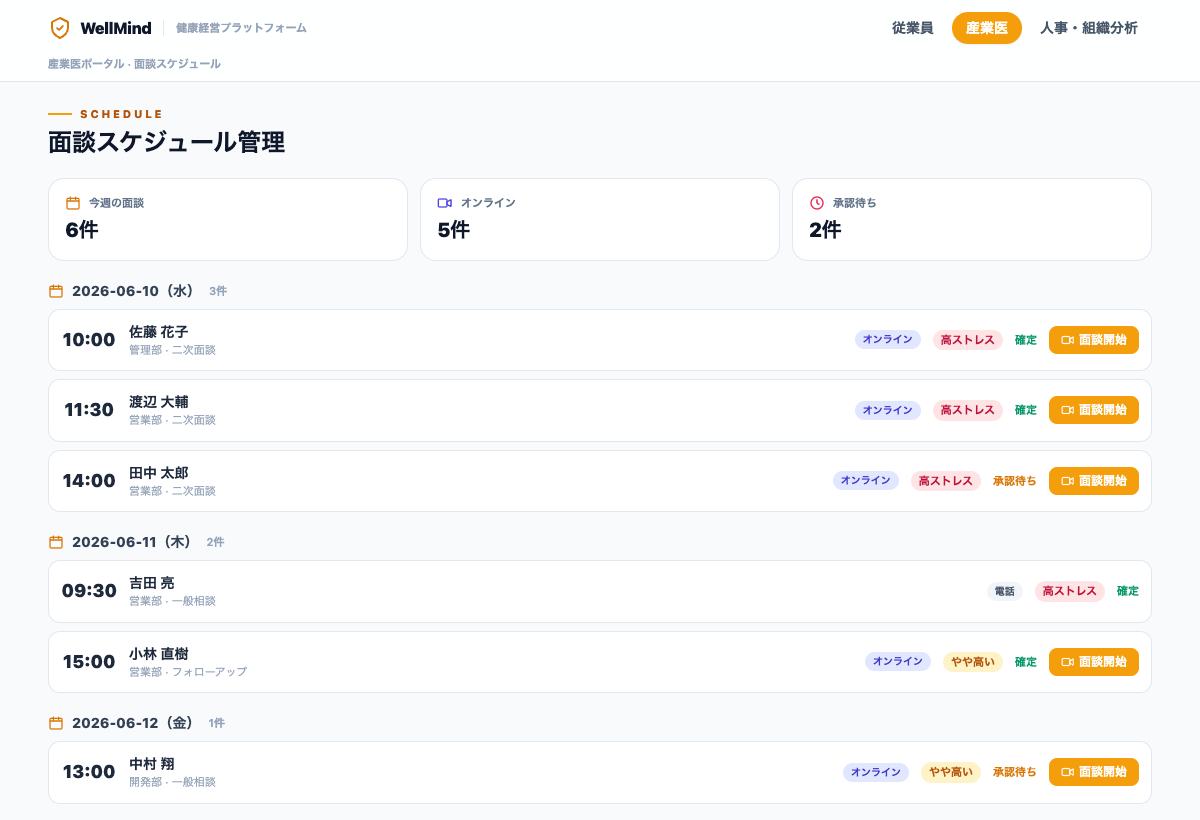Viewport: 1200px width, 820px height.
Task: Start interview with 中村 翔
Action: 1094,772
